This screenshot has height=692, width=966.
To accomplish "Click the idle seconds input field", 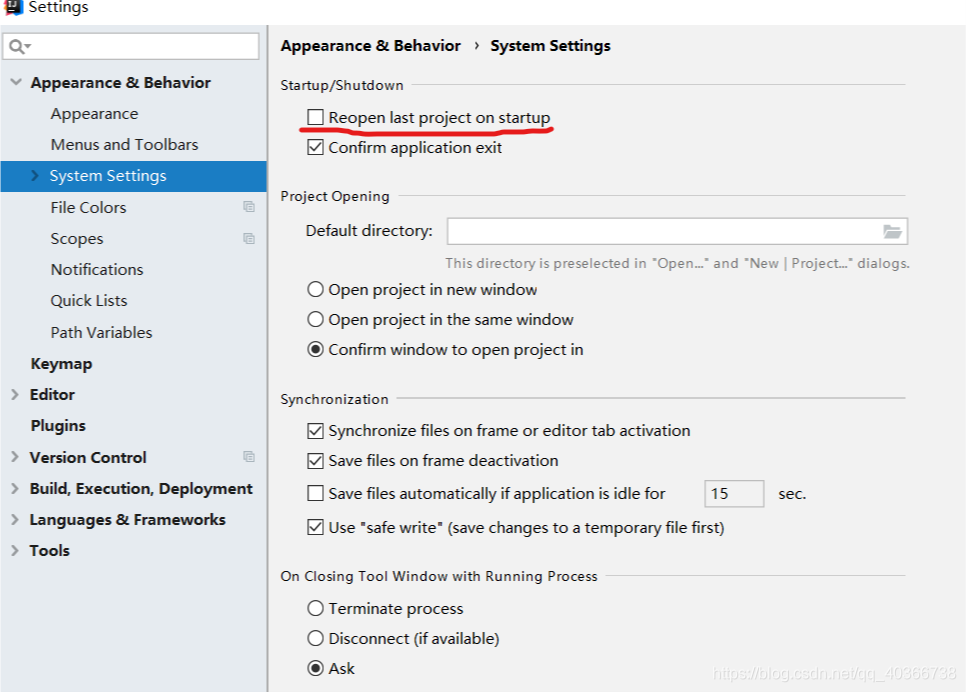I will tap(734, 494).
